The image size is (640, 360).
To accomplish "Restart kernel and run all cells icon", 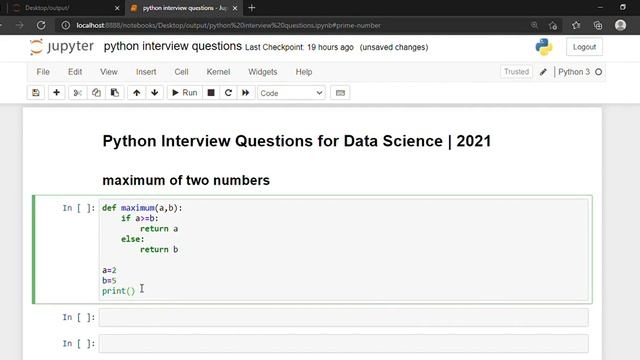I will [245, 93].
